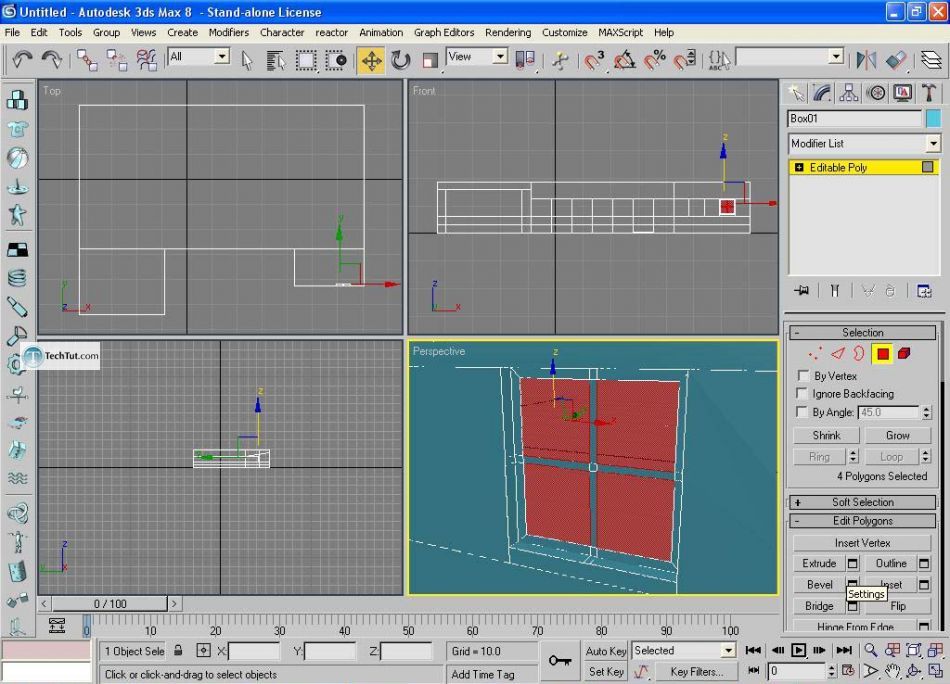
Task: Open the View reference coordinate dropdown
Action: tap(500, 57)
